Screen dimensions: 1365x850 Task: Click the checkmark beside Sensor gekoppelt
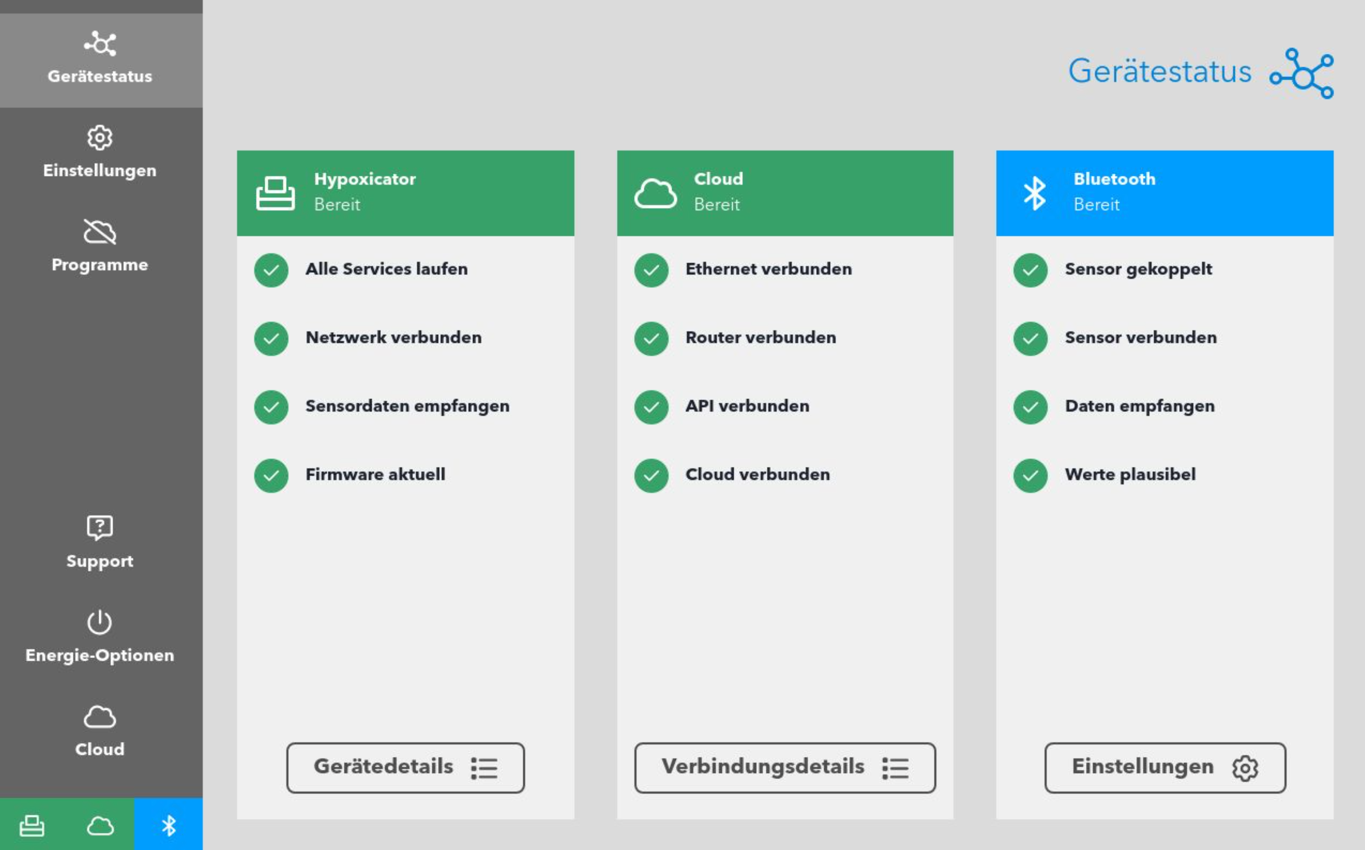(1030, 270)
